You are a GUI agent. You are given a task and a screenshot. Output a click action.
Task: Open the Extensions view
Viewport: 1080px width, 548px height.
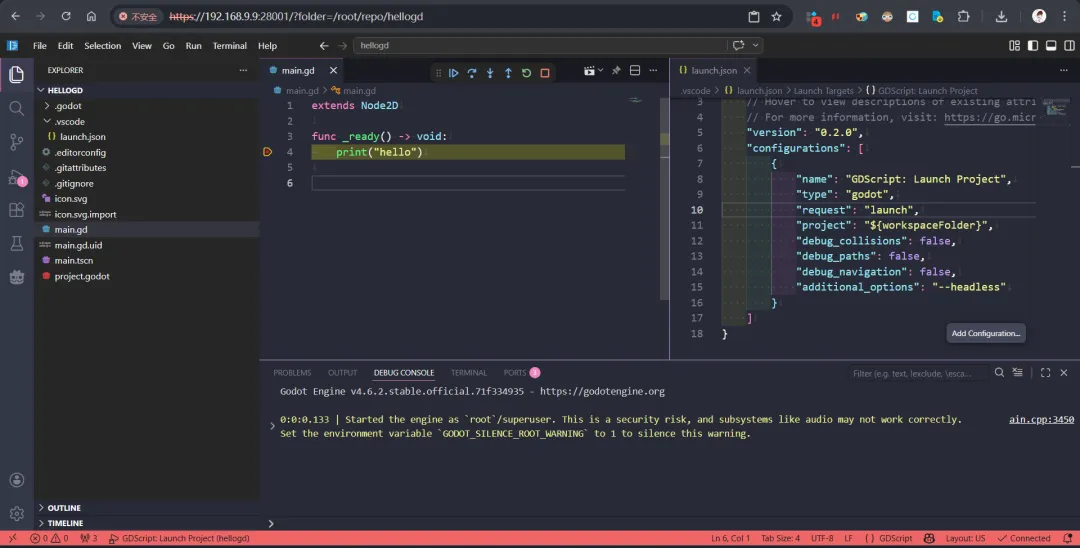16,210
